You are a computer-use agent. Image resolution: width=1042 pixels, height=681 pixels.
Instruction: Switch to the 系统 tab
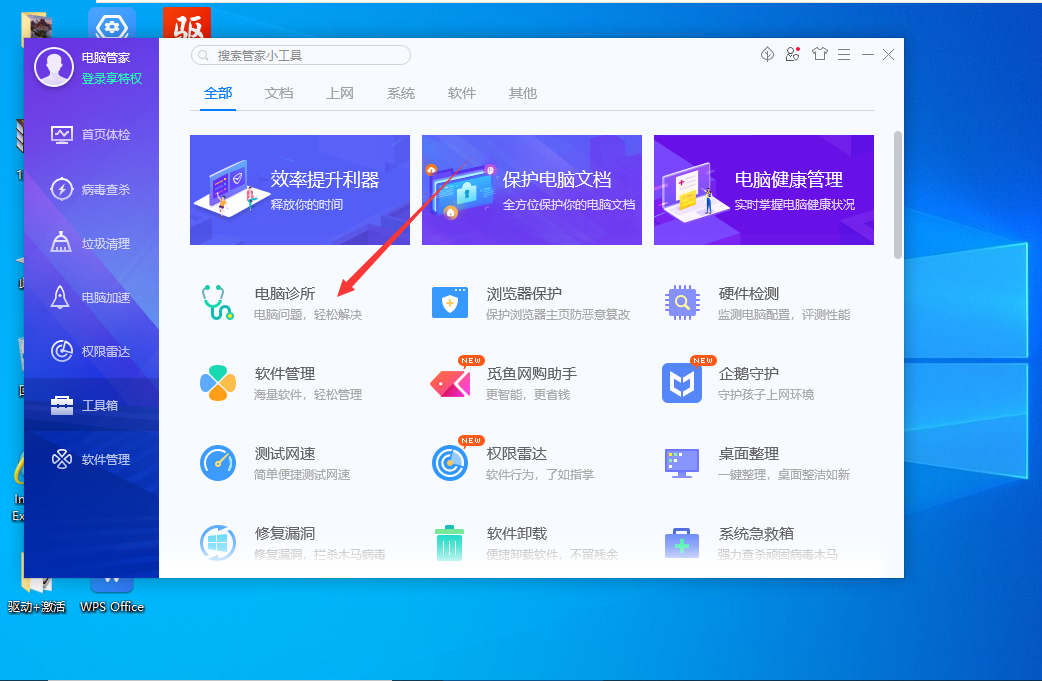401,93
